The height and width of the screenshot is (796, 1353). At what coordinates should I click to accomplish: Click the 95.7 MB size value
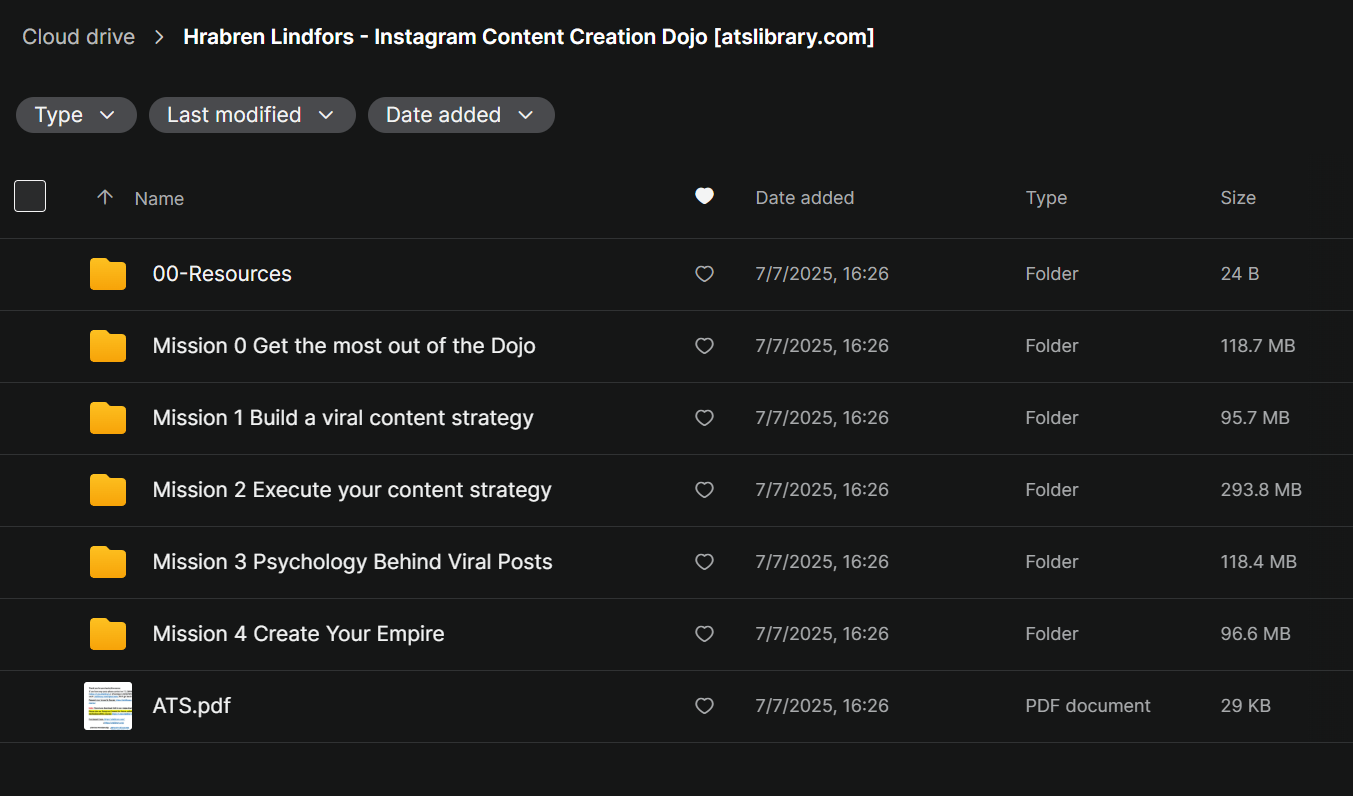[1255, 418]
